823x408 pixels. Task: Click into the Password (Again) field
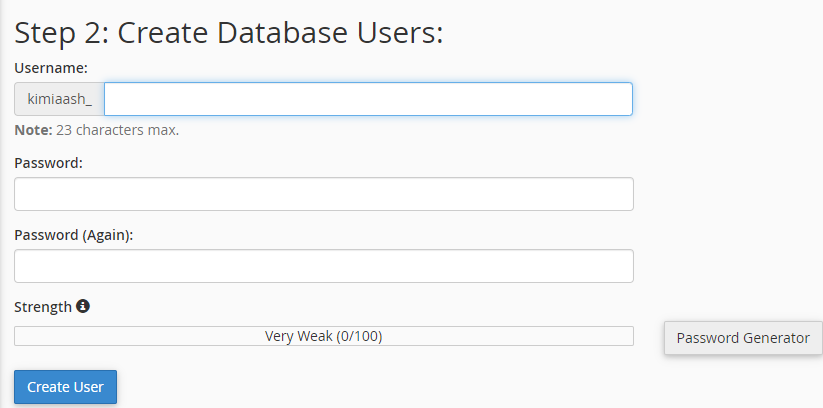pyautogui.click(x=324, y=266)
